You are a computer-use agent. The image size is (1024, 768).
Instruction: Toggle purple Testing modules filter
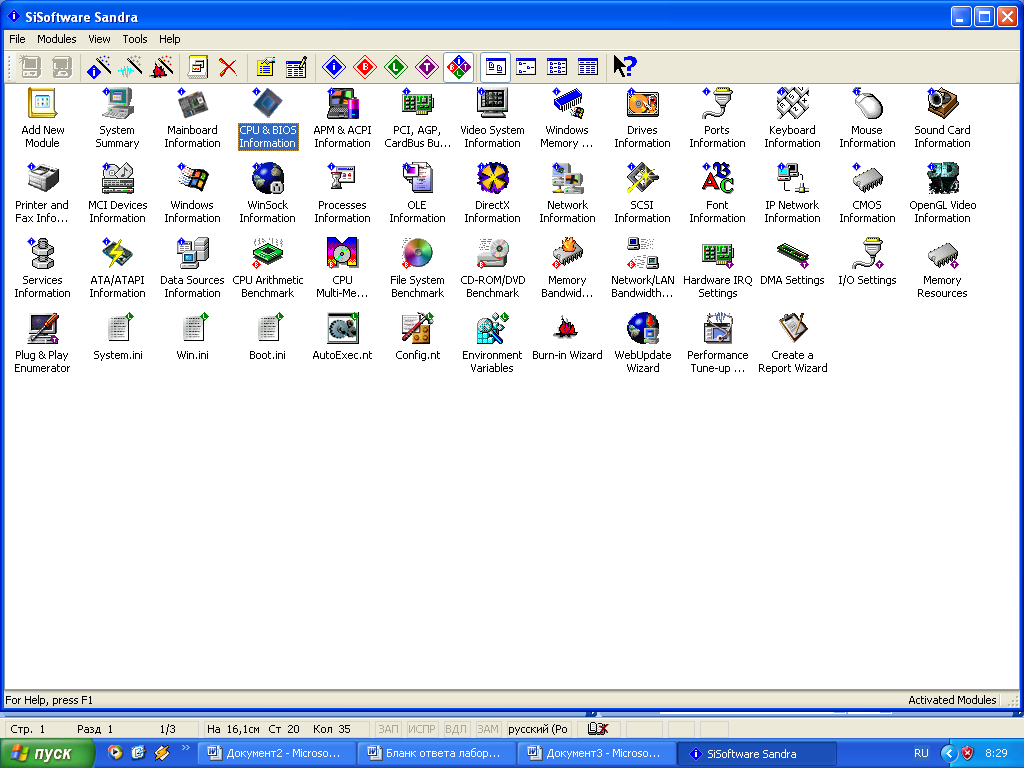pos(426,67)
